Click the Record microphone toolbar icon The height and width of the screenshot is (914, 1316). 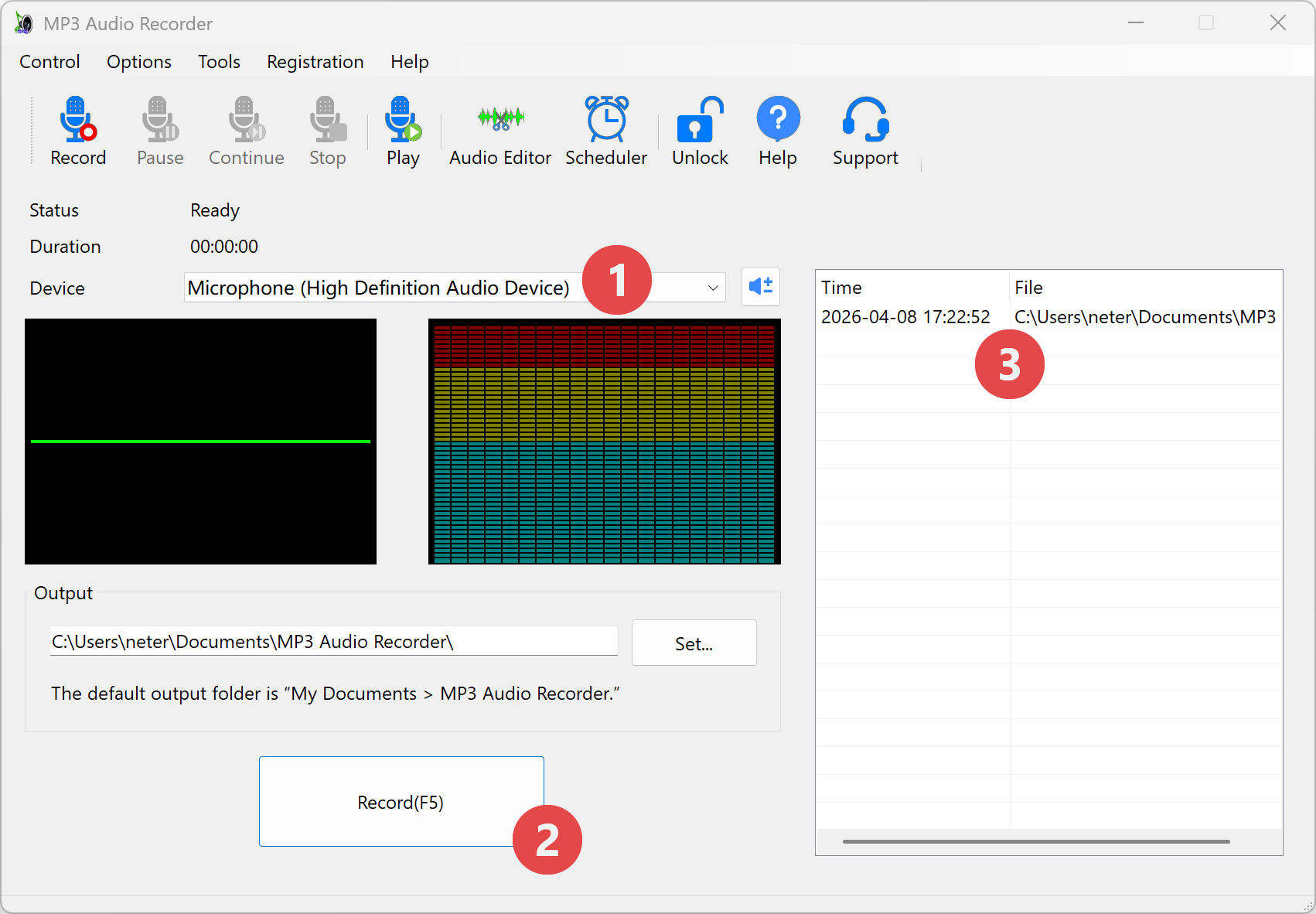[x=77, y=120]
